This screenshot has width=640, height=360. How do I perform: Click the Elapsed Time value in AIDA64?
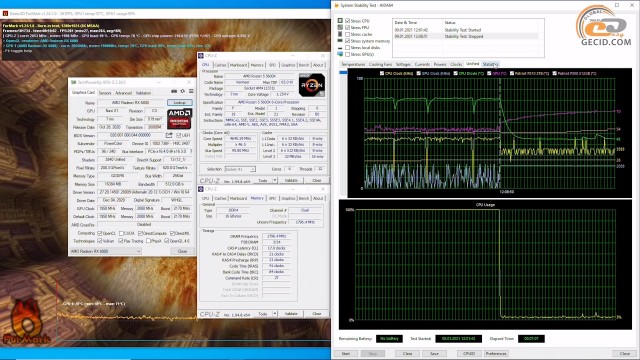coord(531,339)
